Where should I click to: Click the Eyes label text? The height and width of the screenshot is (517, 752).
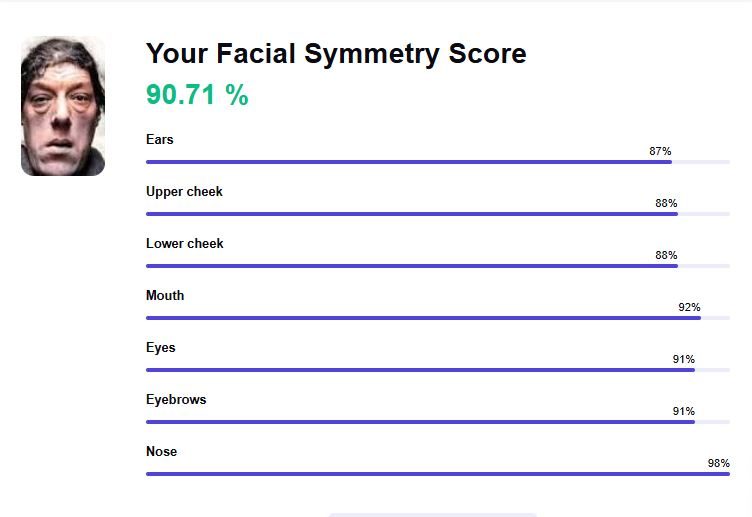coord(160,348)
